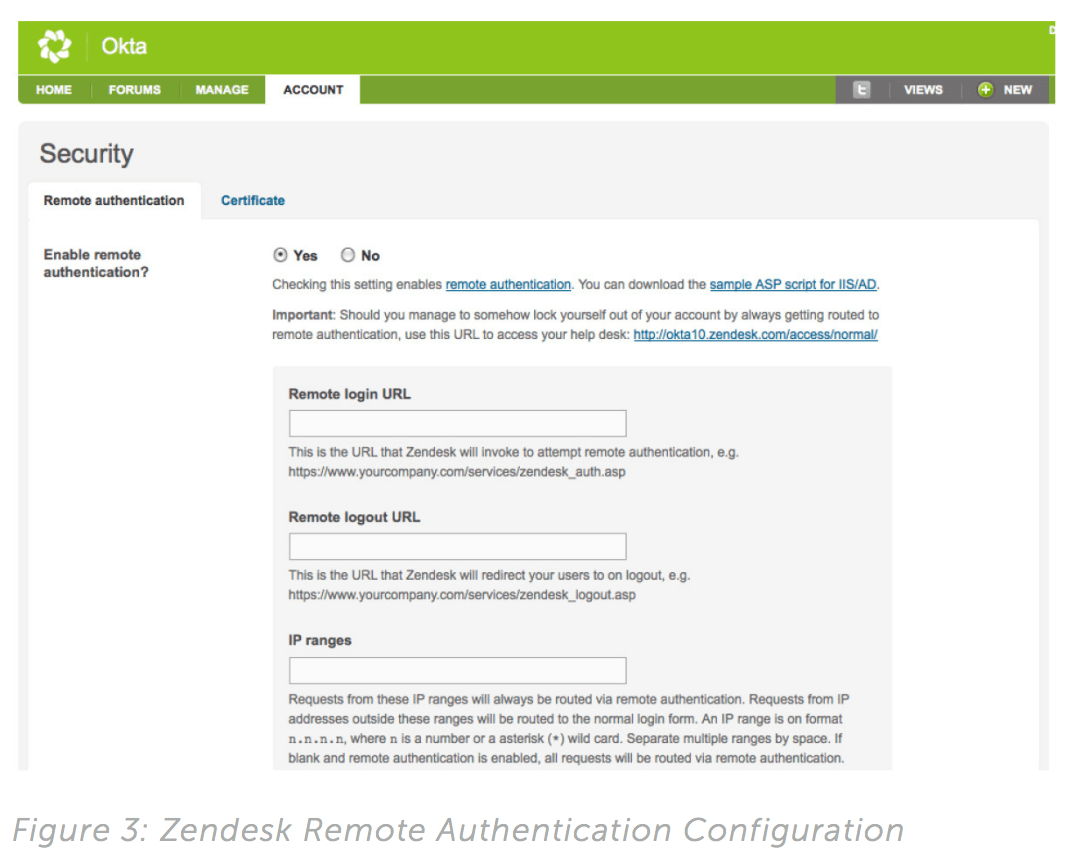Download the sample ASP script for IIS/AD
Screen dimensions: 1074x864
pos(793,285)
